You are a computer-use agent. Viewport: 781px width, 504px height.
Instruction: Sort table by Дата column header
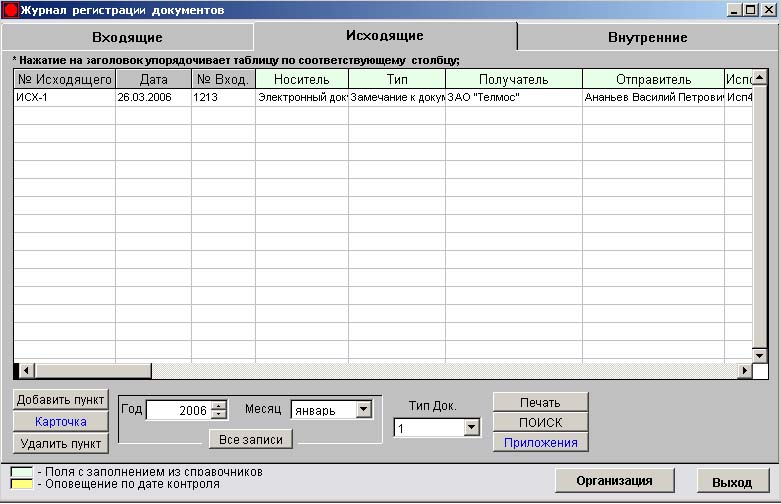153,79
